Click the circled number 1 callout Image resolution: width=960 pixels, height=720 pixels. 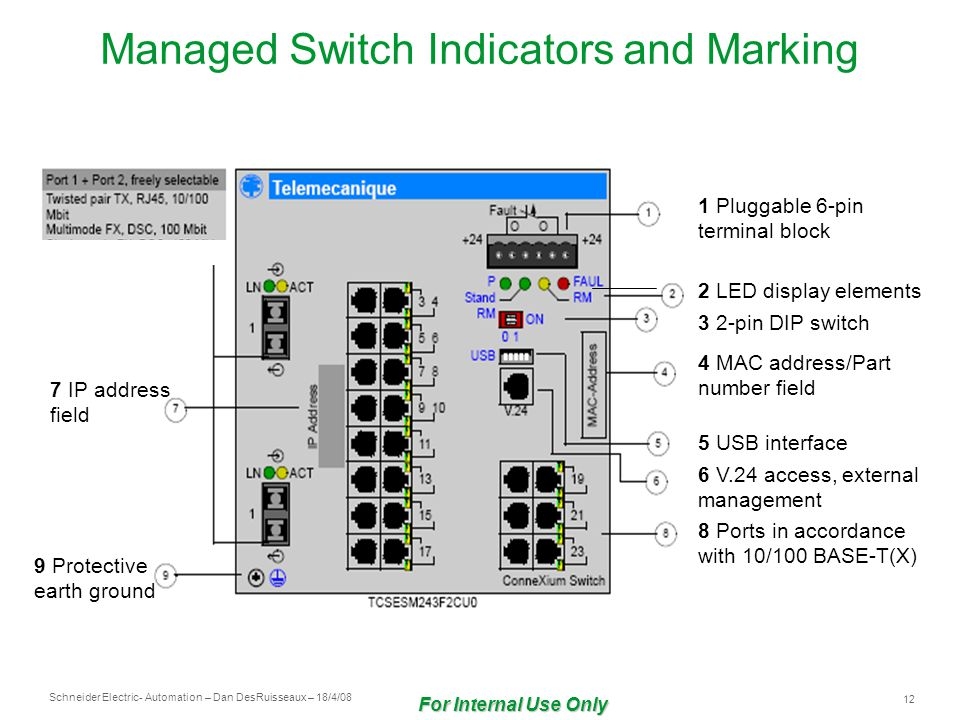tap(648, 214)
